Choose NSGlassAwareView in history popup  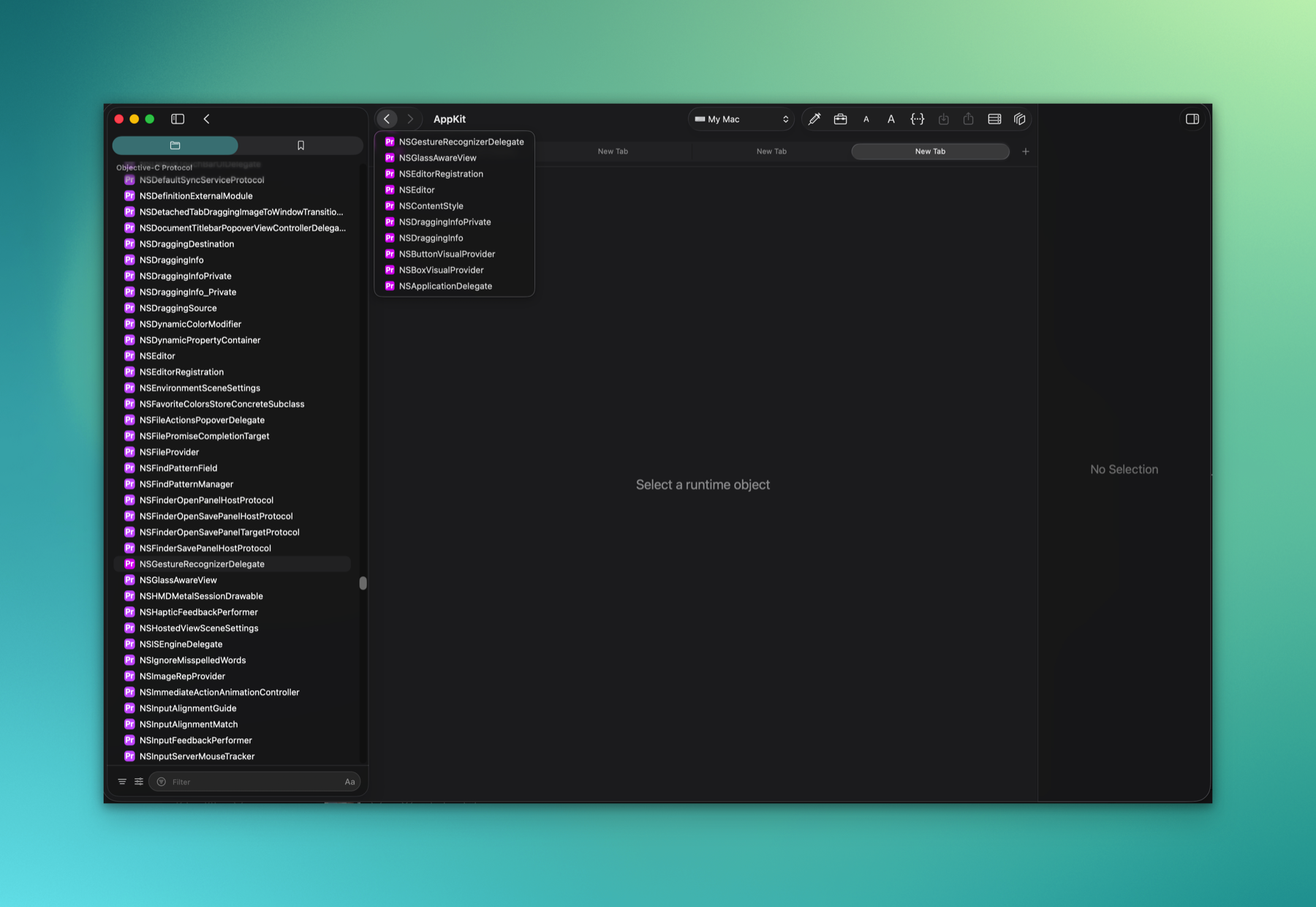click(454, 158)
